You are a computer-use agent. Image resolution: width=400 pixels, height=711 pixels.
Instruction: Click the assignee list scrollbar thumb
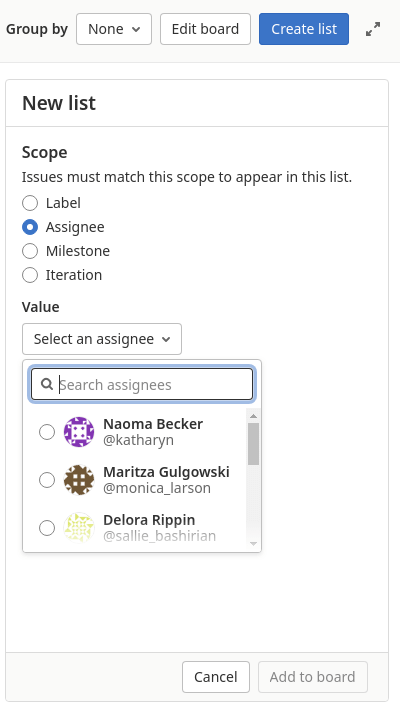point(254,444)
